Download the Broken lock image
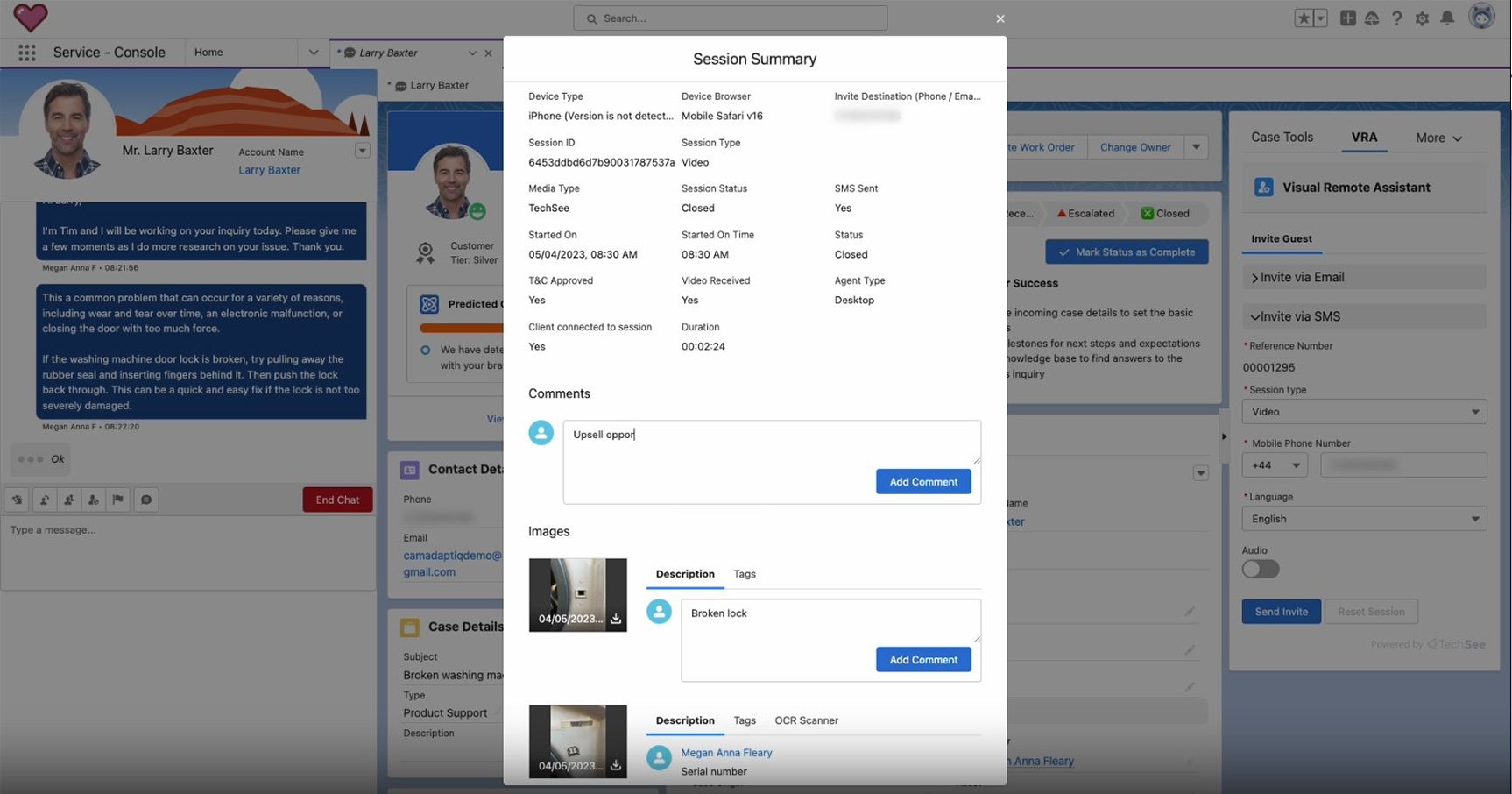This screenshot has height=794, width=1512. pyautogui.click(x=616, y=619)
